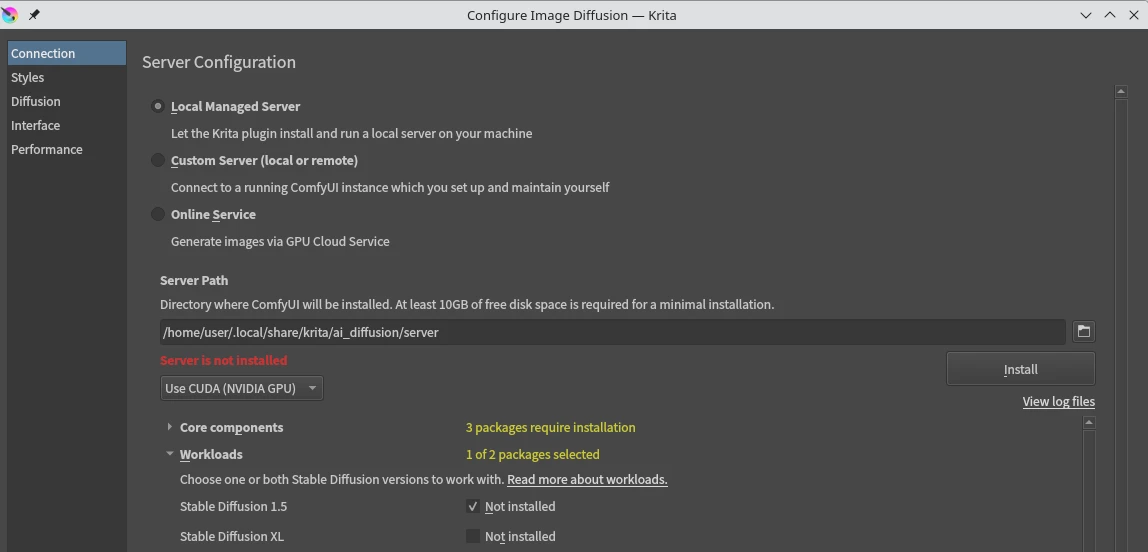Screen dimensions: 1148x552
Task: Open folder browser for server path
Action: [1084, 332]
